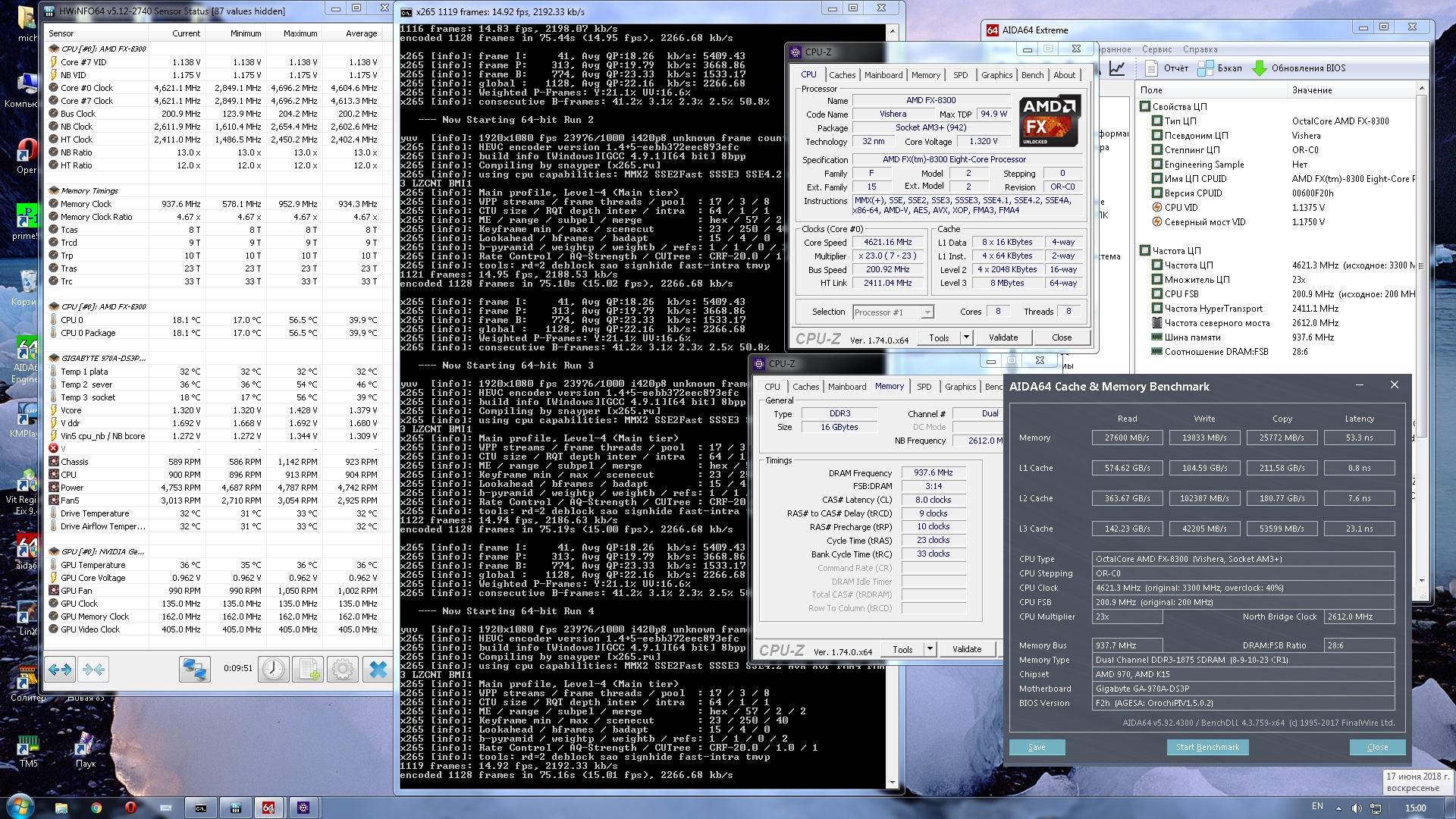
Task: Click HWiNFO collapse columns arrows icon
Action: [x=94, y=670]
